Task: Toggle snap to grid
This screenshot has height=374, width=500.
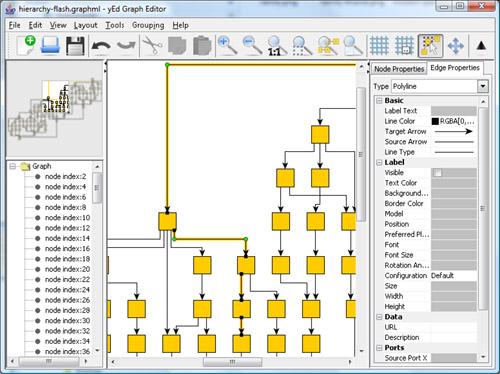Action: coord(404,46)
